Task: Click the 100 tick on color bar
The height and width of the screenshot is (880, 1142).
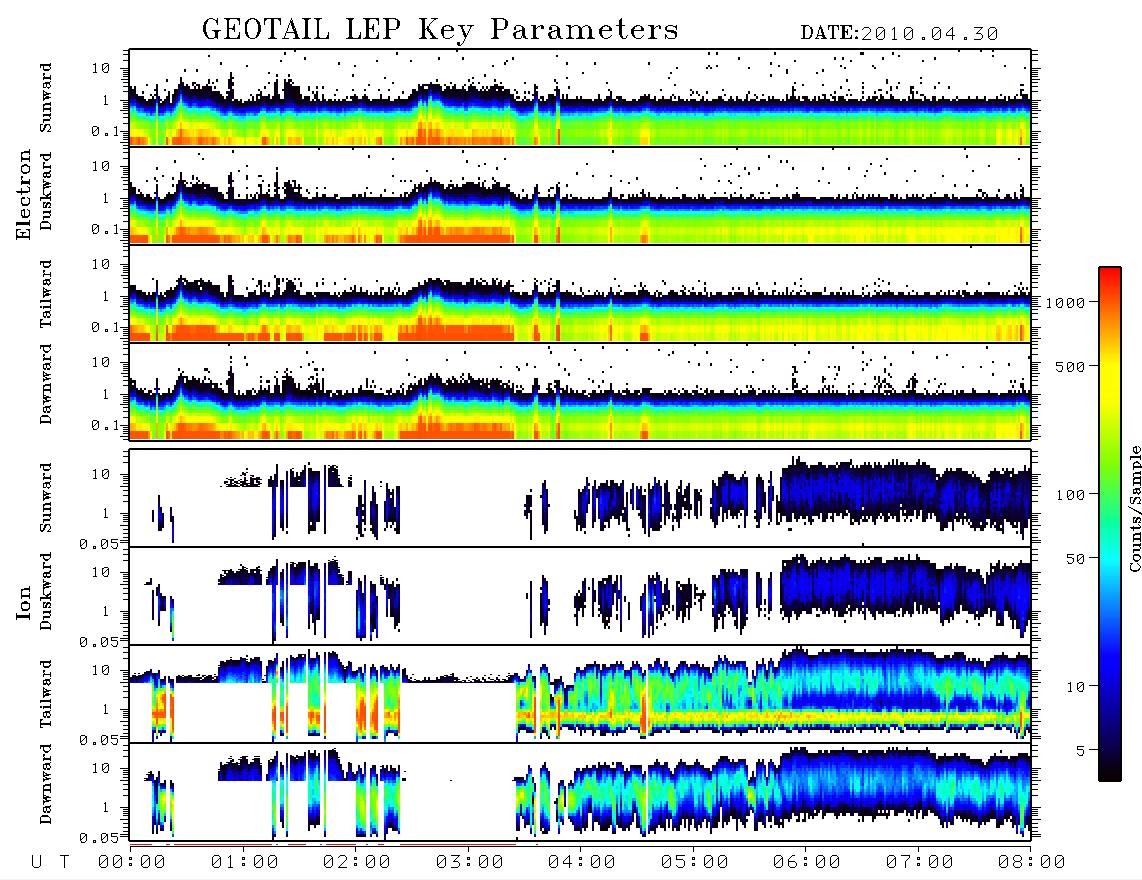Action: pos(1070,495)
